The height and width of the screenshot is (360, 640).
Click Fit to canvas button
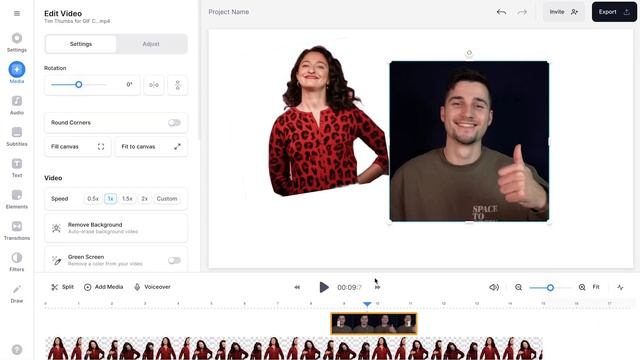151,147
